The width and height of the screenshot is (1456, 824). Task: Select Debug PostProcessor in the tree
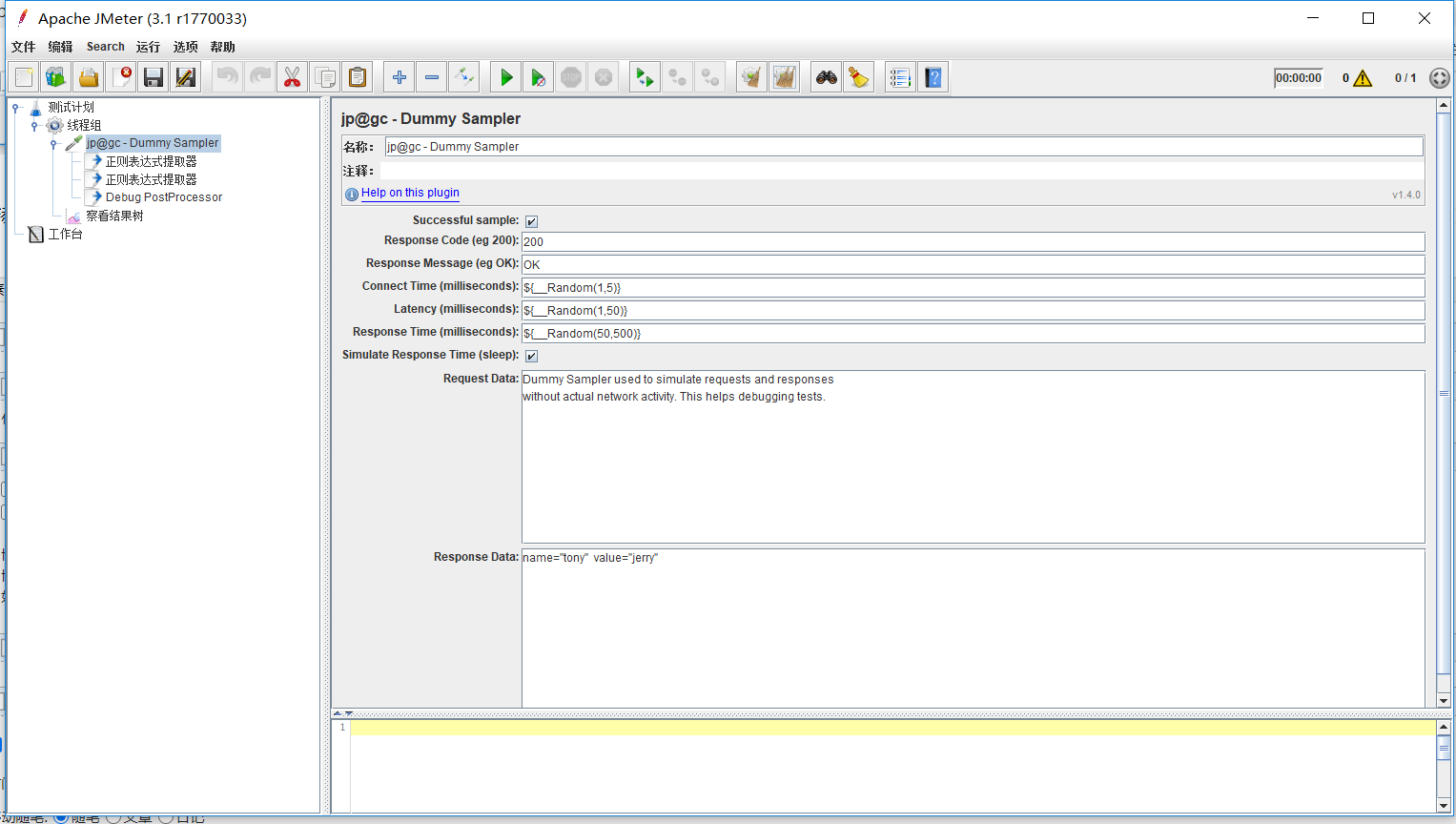(164, 197)
